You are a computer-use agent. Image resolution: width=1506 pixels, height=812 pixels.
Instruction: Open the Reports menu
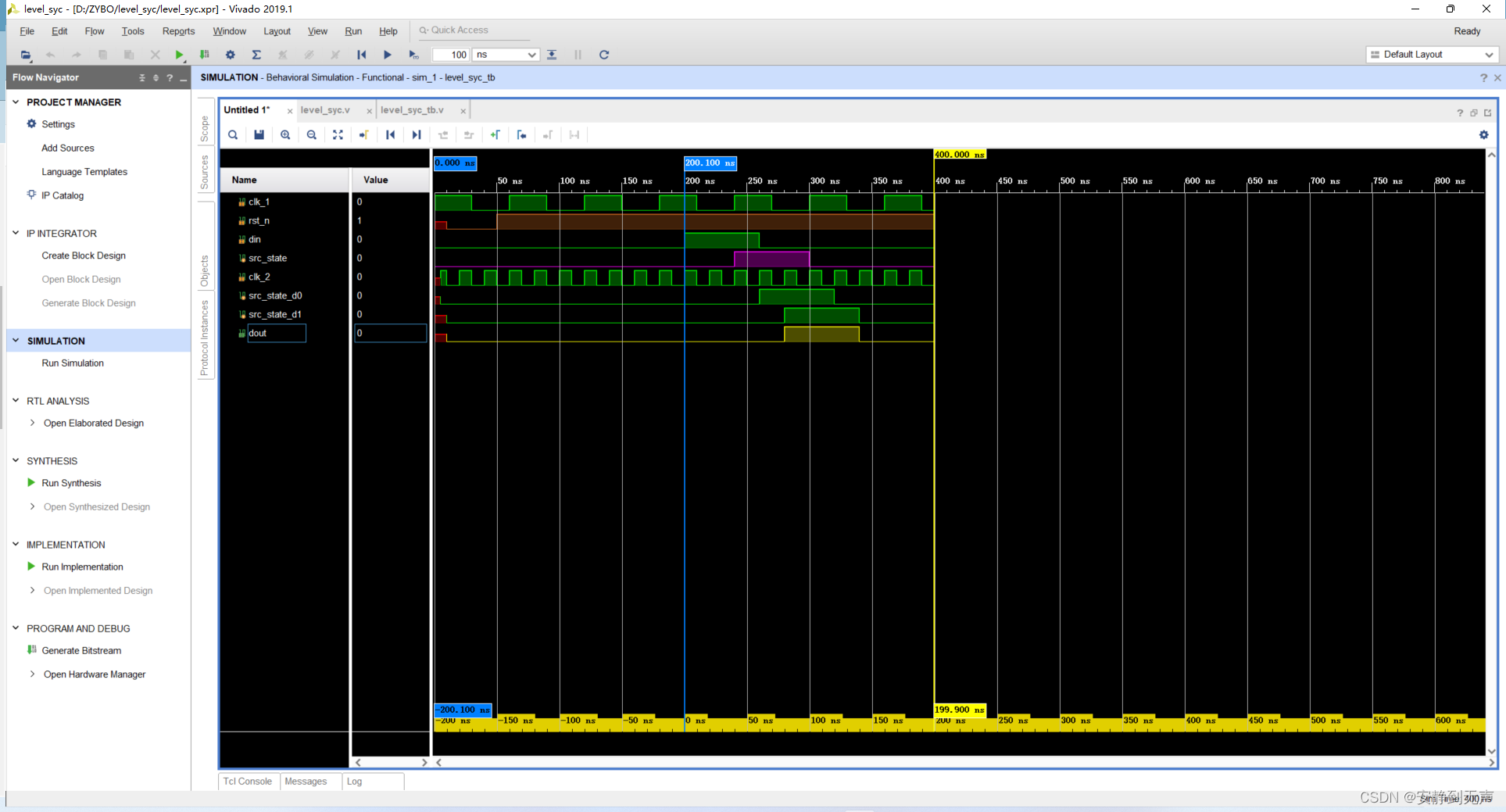pos(178,31)
